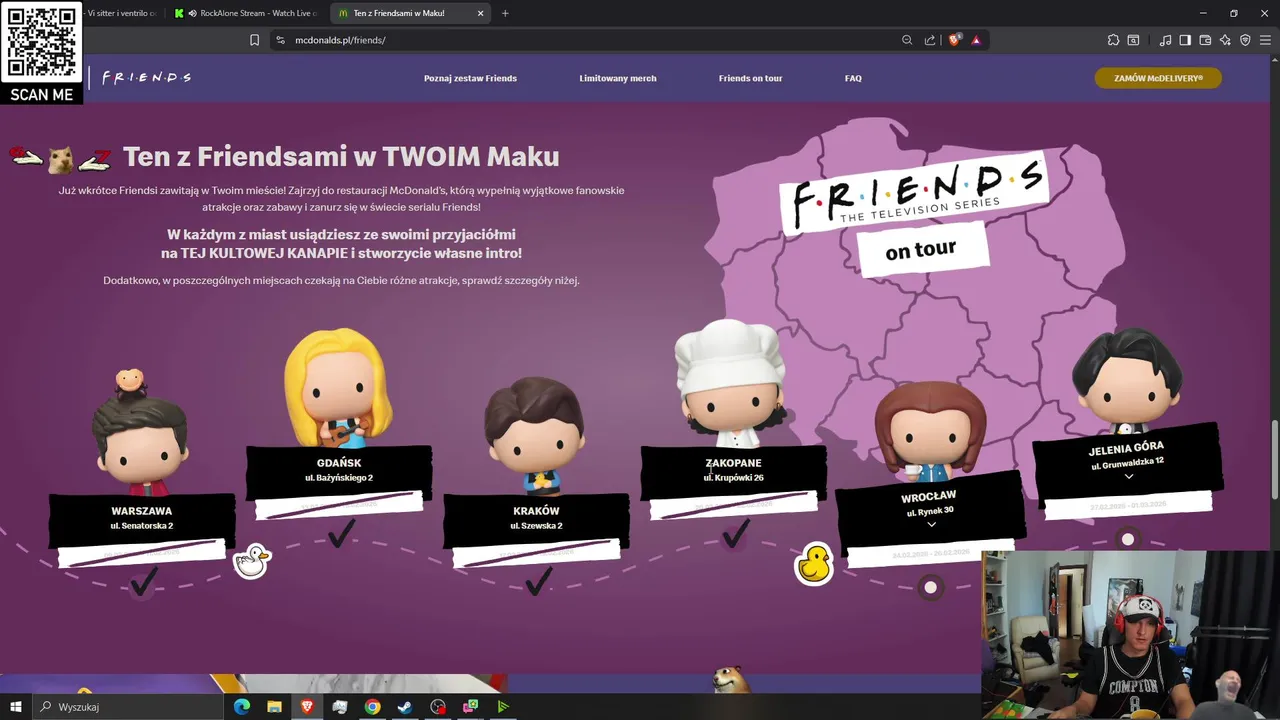This screenshot has height=720, width=1280.
Task: Click the ZAMÓW McDELIVERY button
Action: coord(1158,78)
